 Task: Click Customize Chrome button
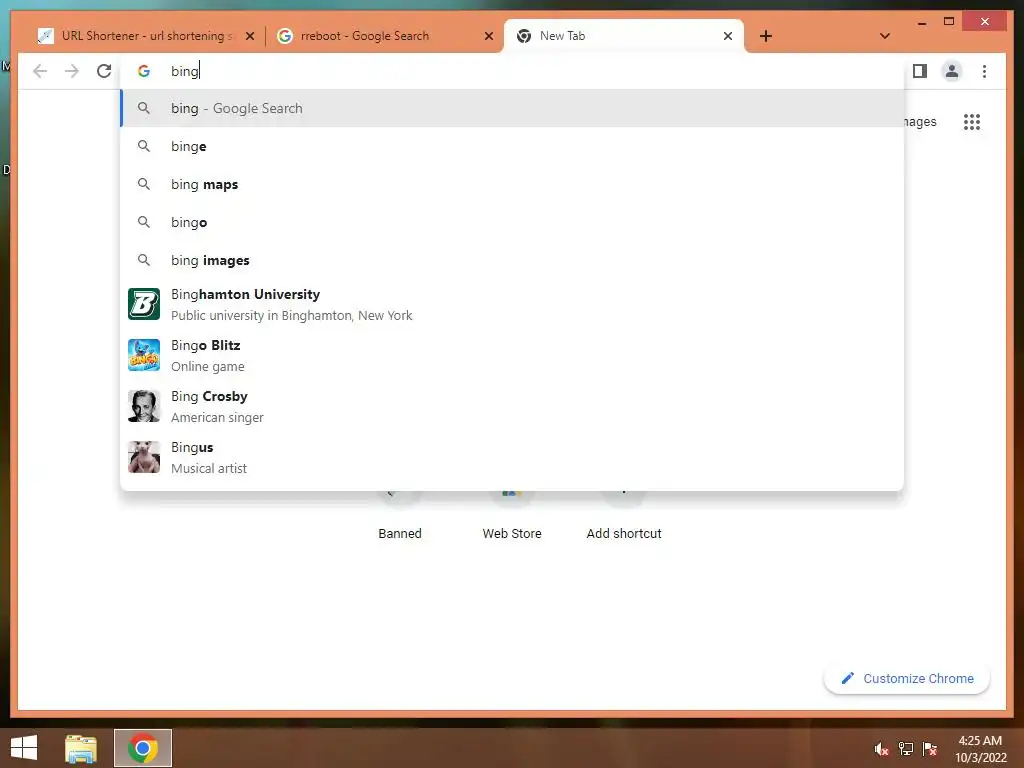[x=907, y=679]
